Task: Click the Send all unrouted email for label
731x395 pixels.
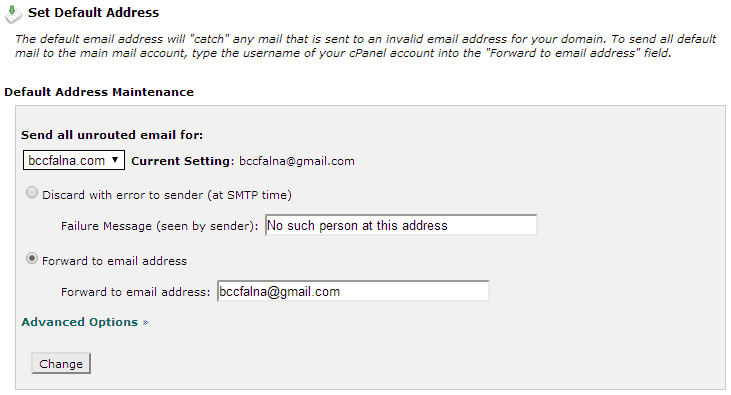Action: [x=112, y=135]
